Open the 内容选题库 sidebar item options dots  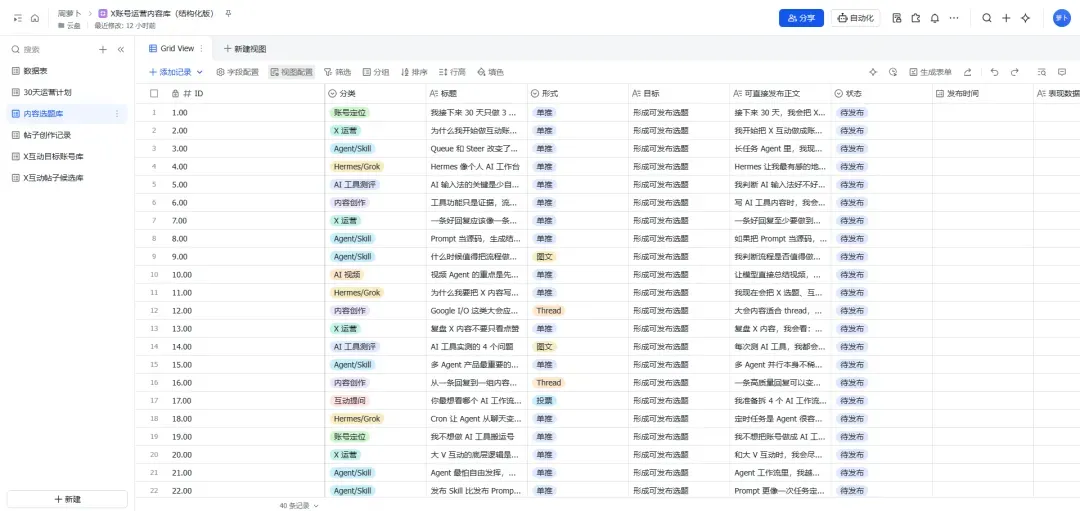coord(116,114)
